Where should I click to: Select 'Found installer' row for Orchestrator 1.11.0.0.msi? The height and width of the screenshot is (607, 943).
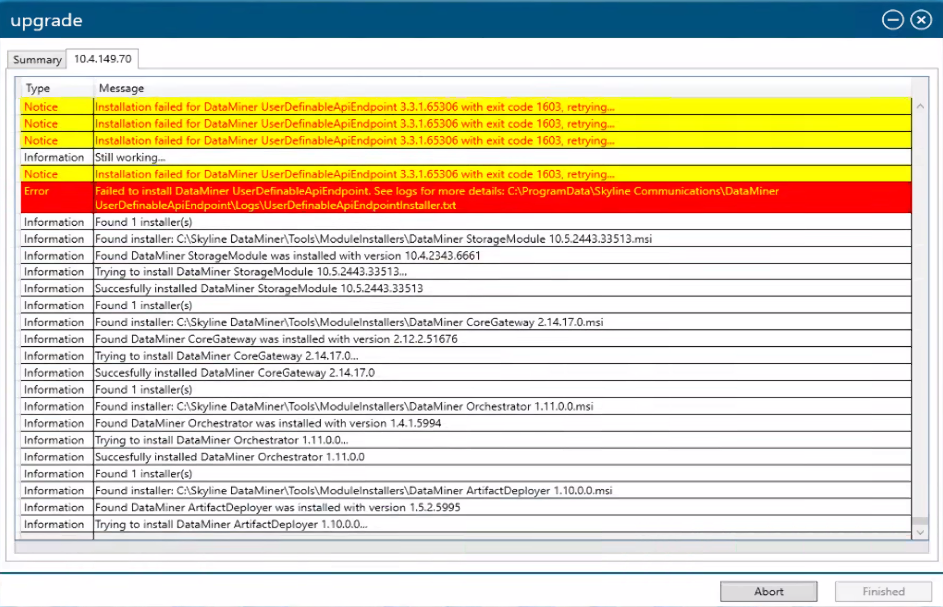tap(466, 406)
